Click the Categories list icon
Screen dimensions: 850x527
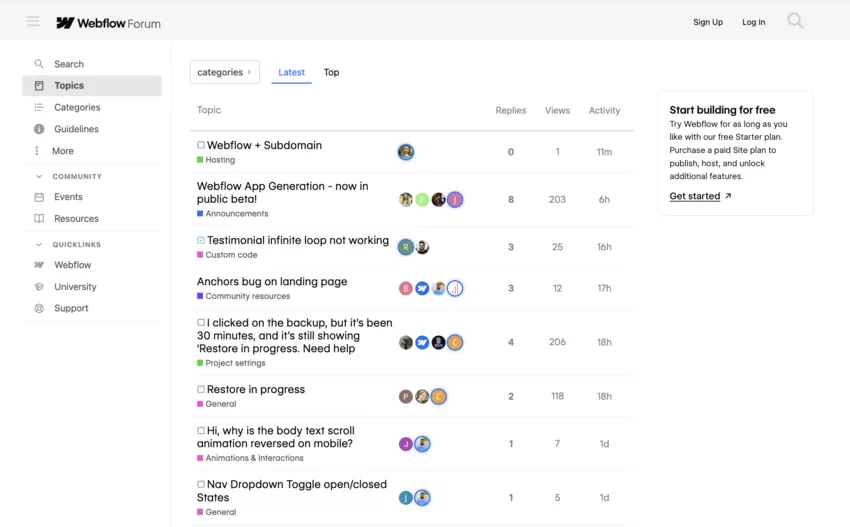point(39,107)
